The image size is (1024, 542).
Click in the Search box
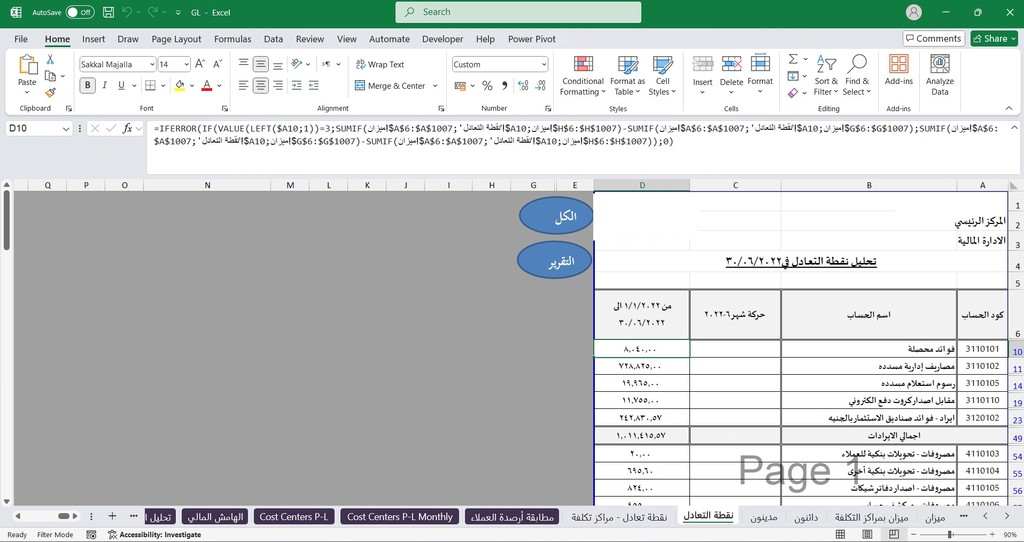(x=518, y=12)
